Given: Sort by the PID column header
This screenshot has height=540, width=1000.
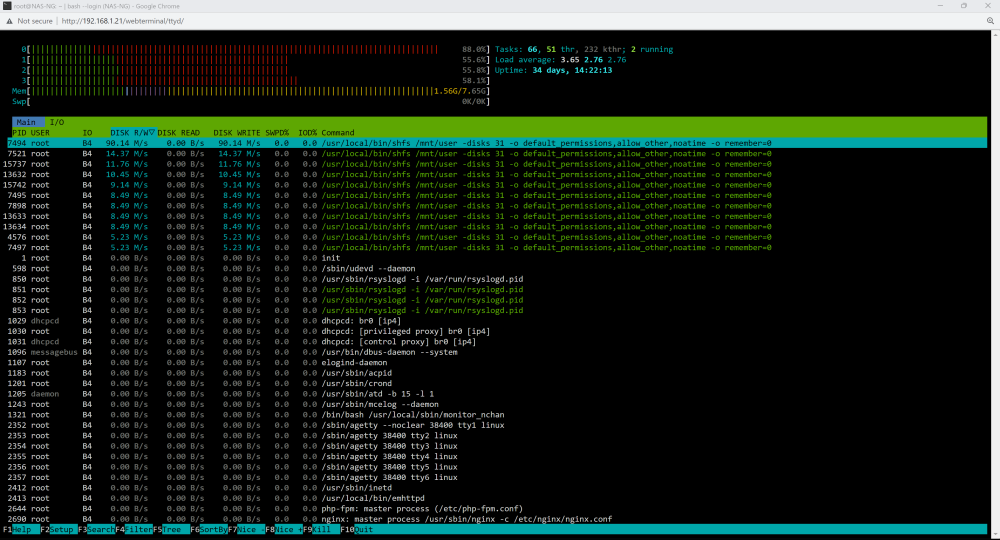Looking at the screenshot, I should (19, 133).
